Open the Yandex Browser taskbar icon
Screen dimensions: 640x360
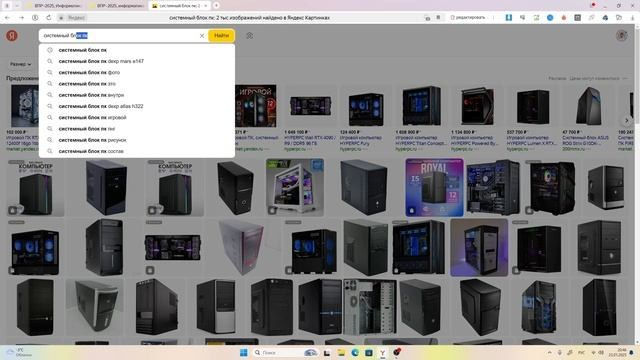pyautogui.click(x=382, y=353)
